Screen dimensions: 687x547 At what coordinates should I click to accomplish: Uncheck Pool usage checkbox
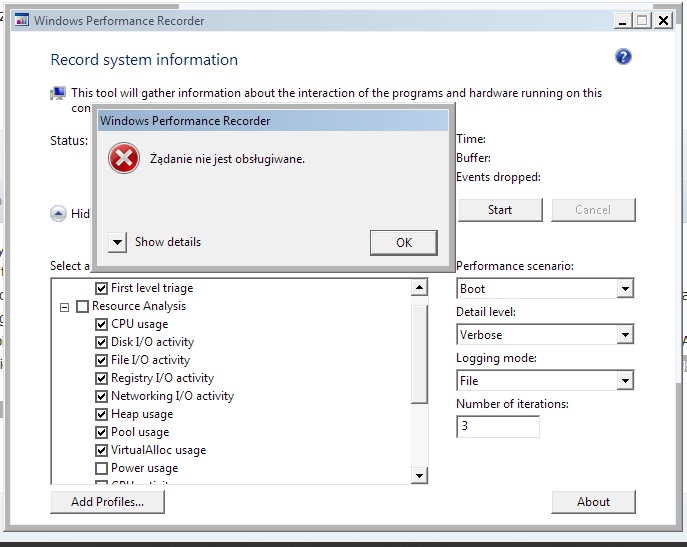pos(101,432)
